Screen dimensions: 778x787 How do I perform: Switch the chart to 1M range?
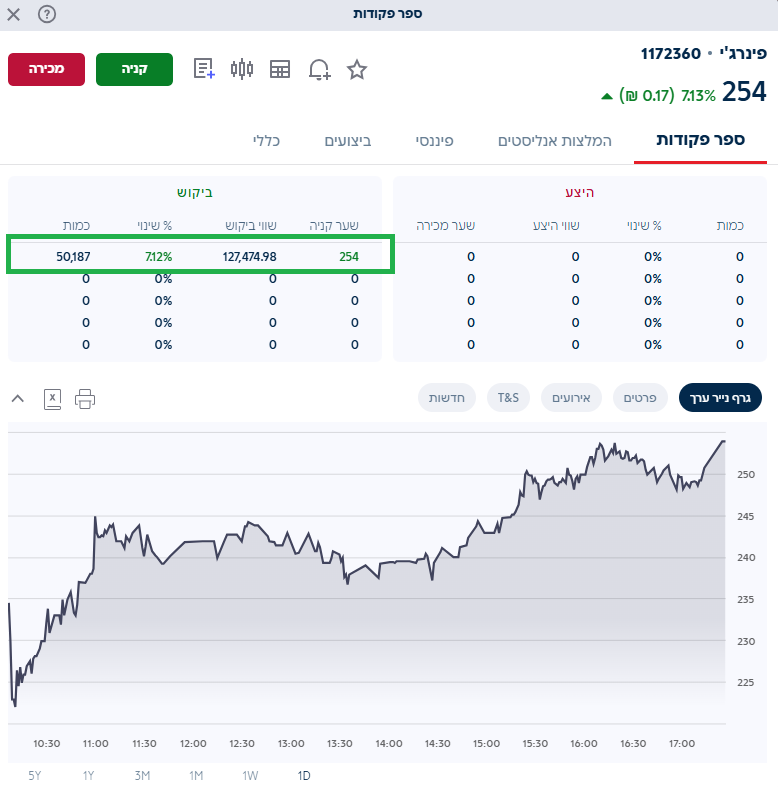pyautogui.click(x=196, y=775)
